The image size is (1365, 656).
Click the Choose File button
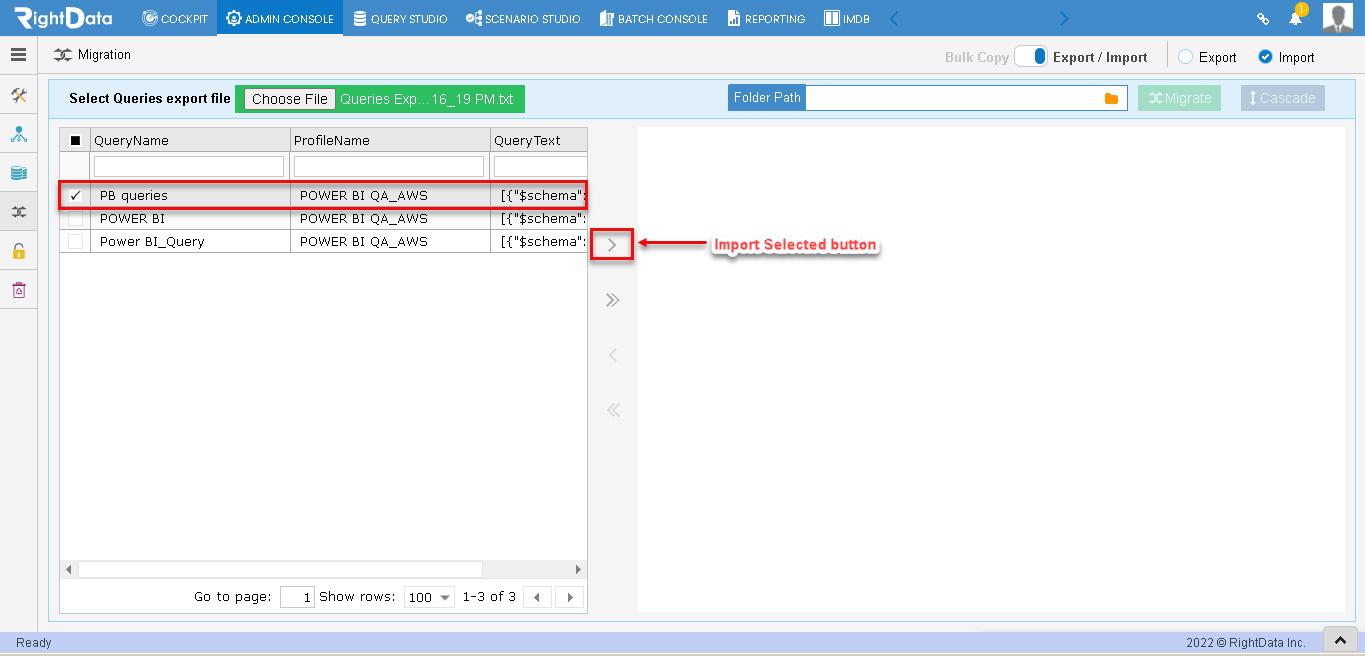click(290, 99)
